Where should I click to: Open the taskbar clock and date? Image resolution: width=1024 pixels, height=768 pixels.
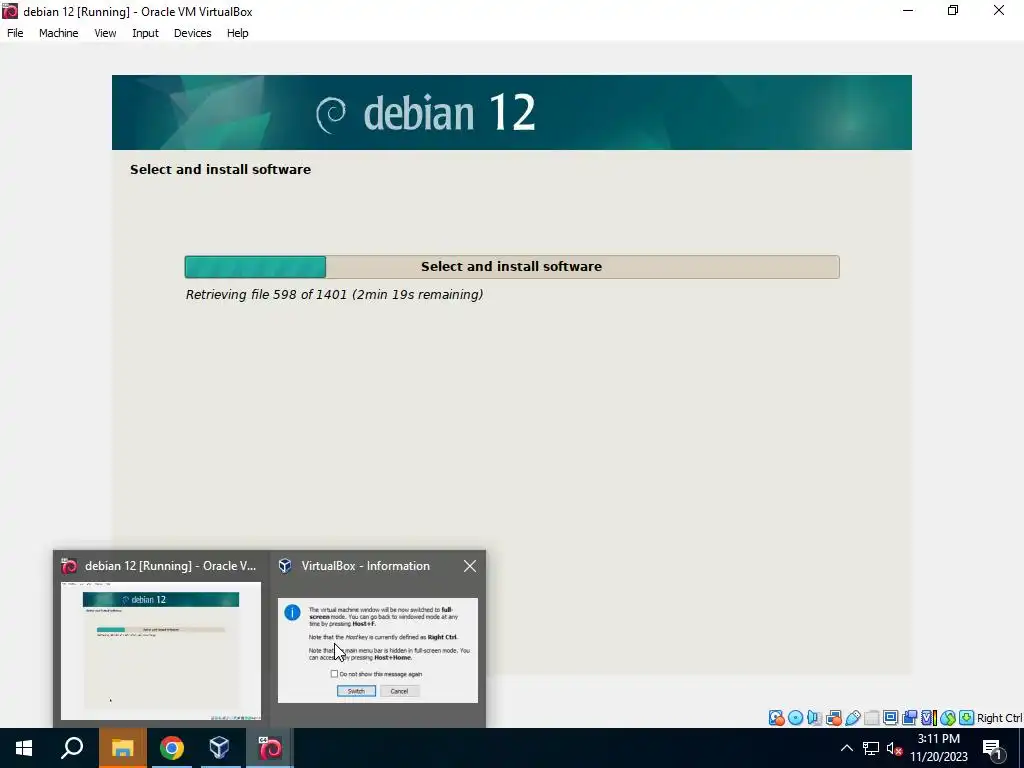pos(938,748)
